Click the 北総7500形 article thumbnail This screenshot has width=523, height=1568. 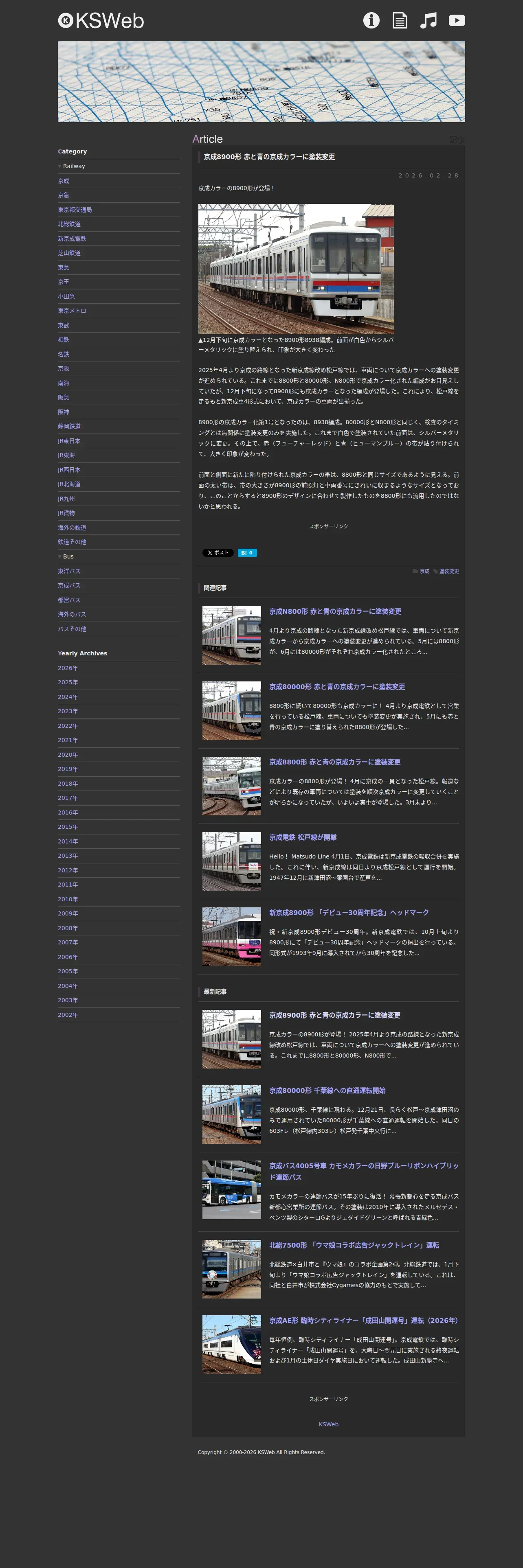coord(231,1269)
